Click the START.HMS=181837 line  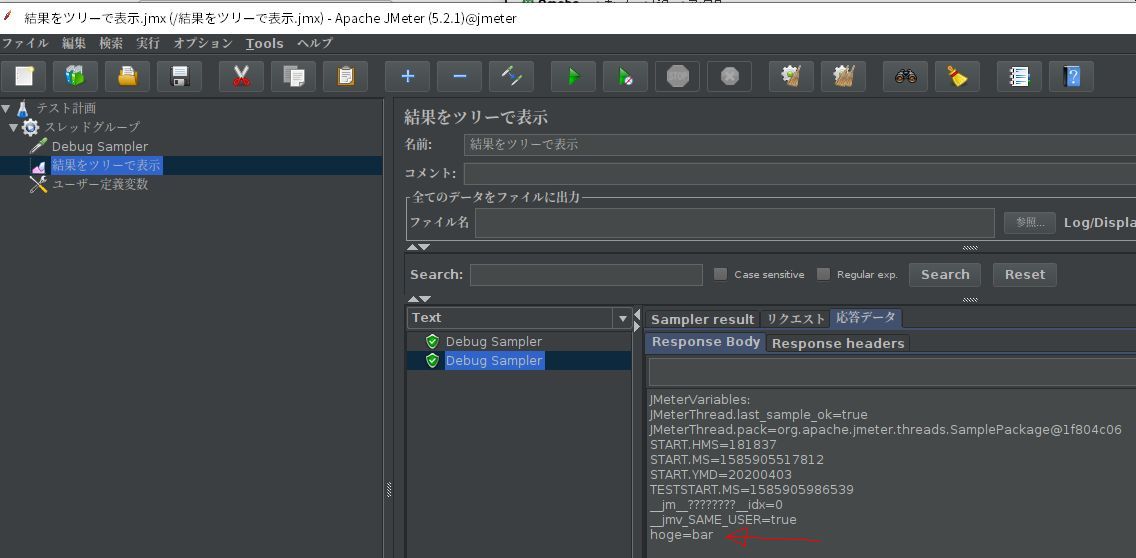(x=713, y=444)
